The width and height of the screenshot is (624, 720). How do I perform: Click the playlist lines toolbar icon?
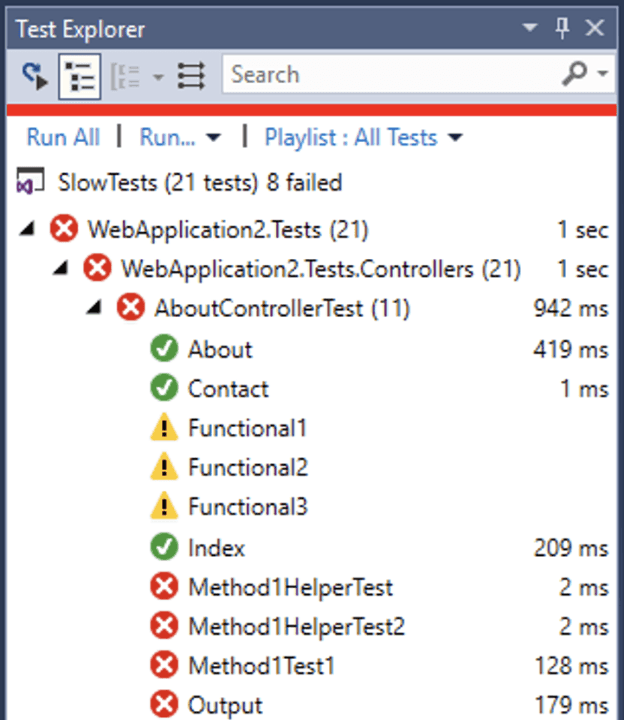pyautogui.click(x=191, y=75)
